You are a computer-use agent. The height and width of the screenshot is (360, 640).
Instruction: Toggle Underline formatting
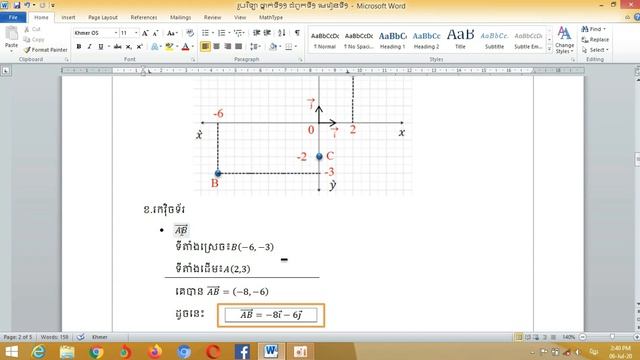[x=101, y=47]
